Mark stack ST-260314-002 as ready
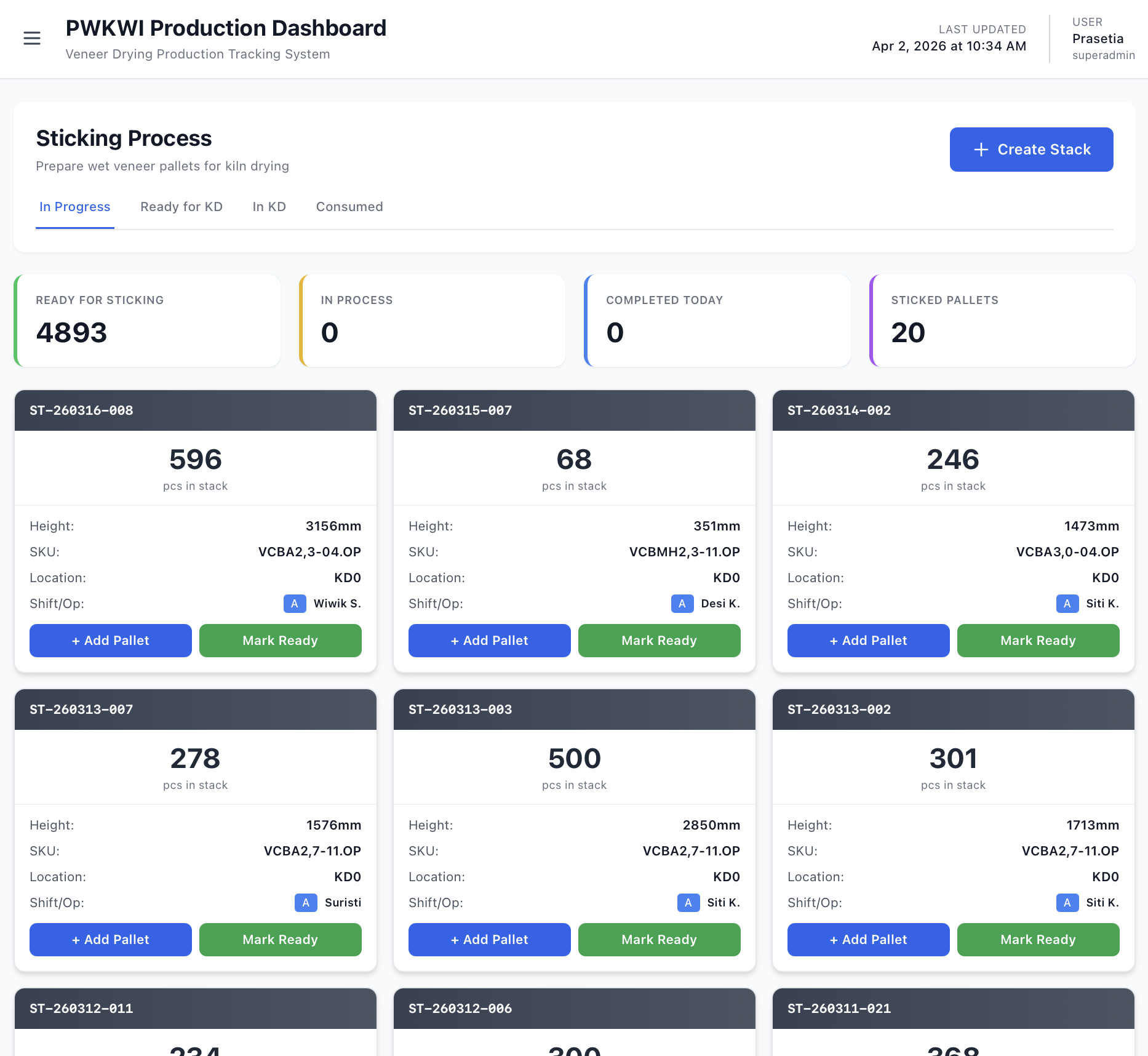Image resolution: width=1148 pixels, height=1056 pixels. 1038,641
